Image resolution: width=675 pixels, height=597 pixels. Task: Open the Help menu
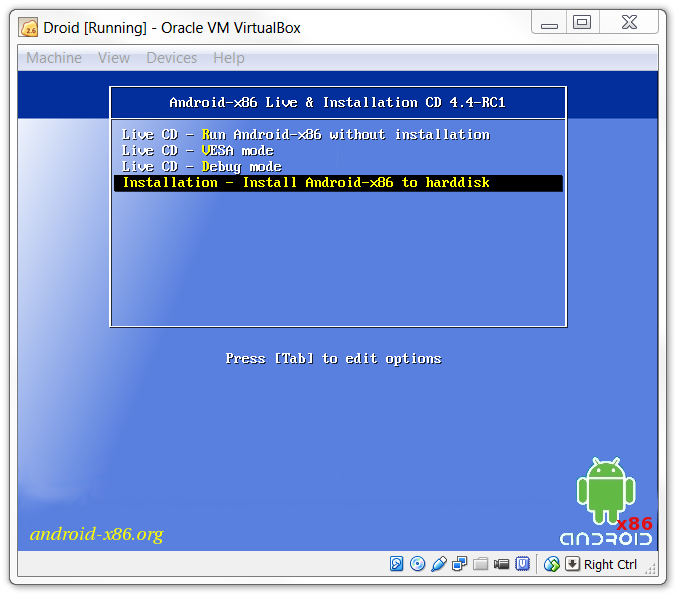point(229,58)
